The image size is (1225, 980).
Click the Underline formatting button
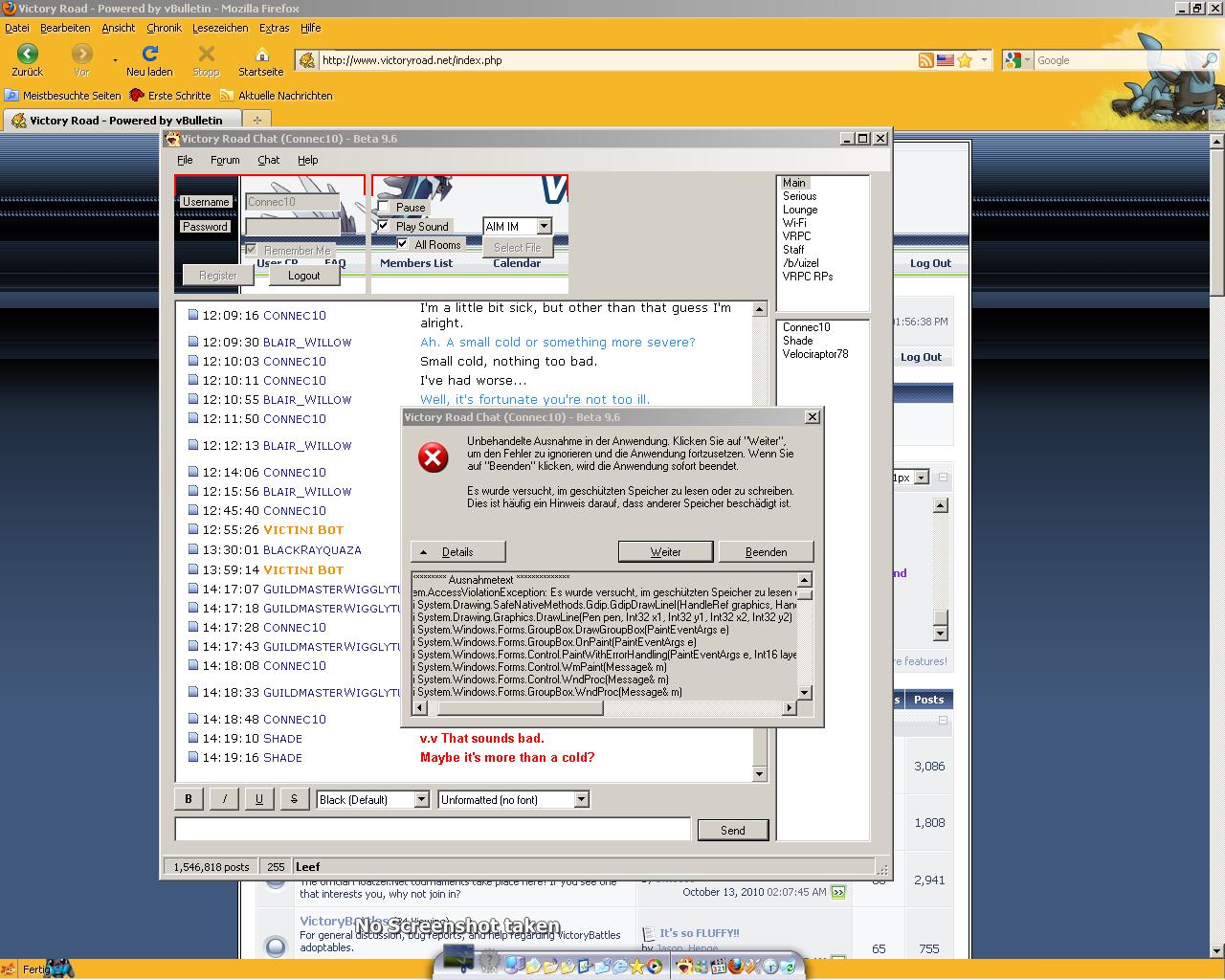click(258, 799)
